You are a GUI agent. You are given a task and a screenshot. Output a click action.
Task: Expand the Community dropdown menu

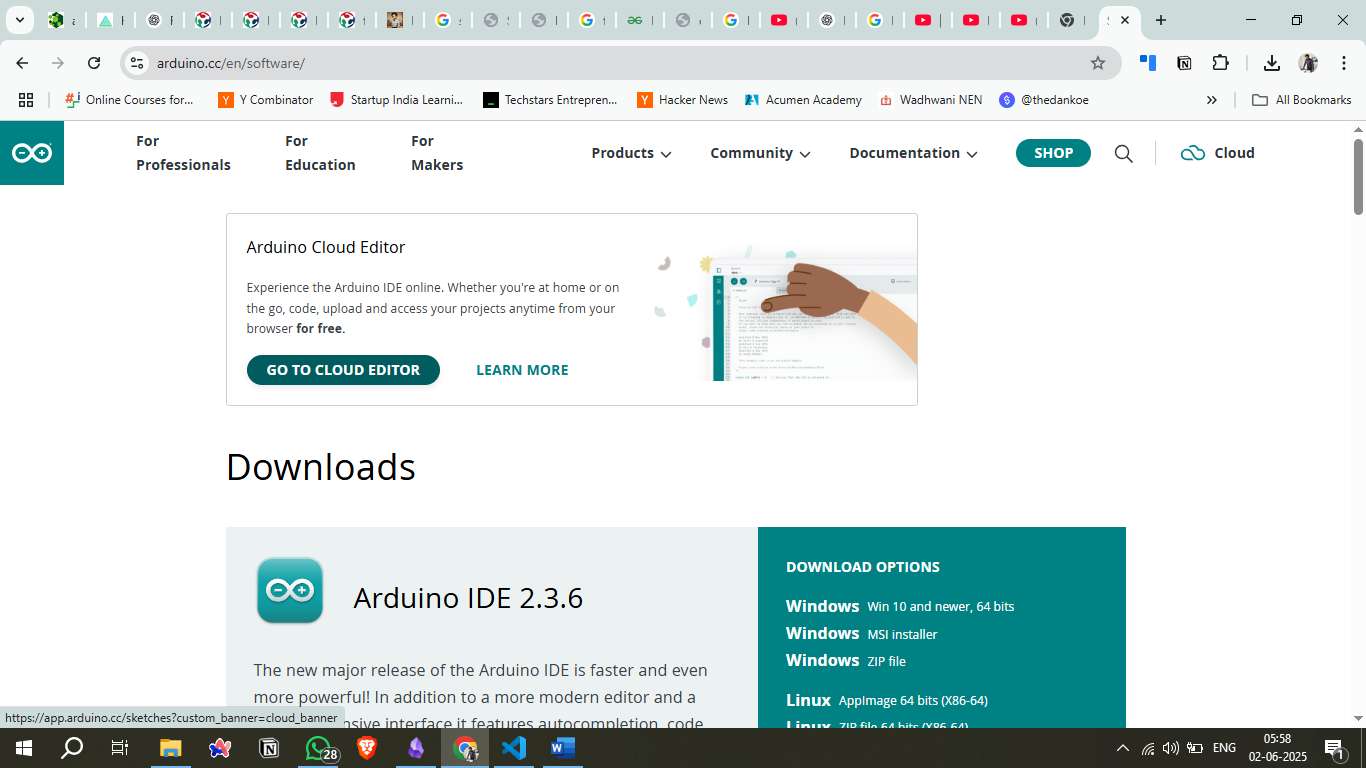[760, 153]
